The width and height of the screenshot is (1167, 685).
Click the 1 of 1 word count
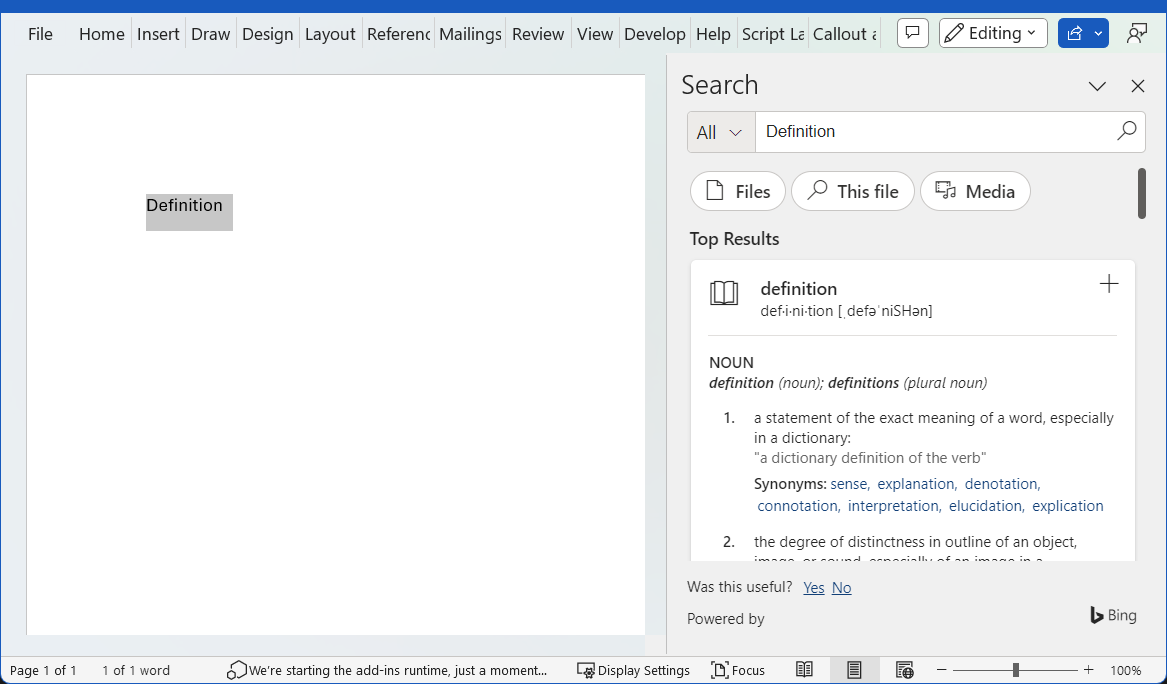pyautogui.click(x=136, y=670)
